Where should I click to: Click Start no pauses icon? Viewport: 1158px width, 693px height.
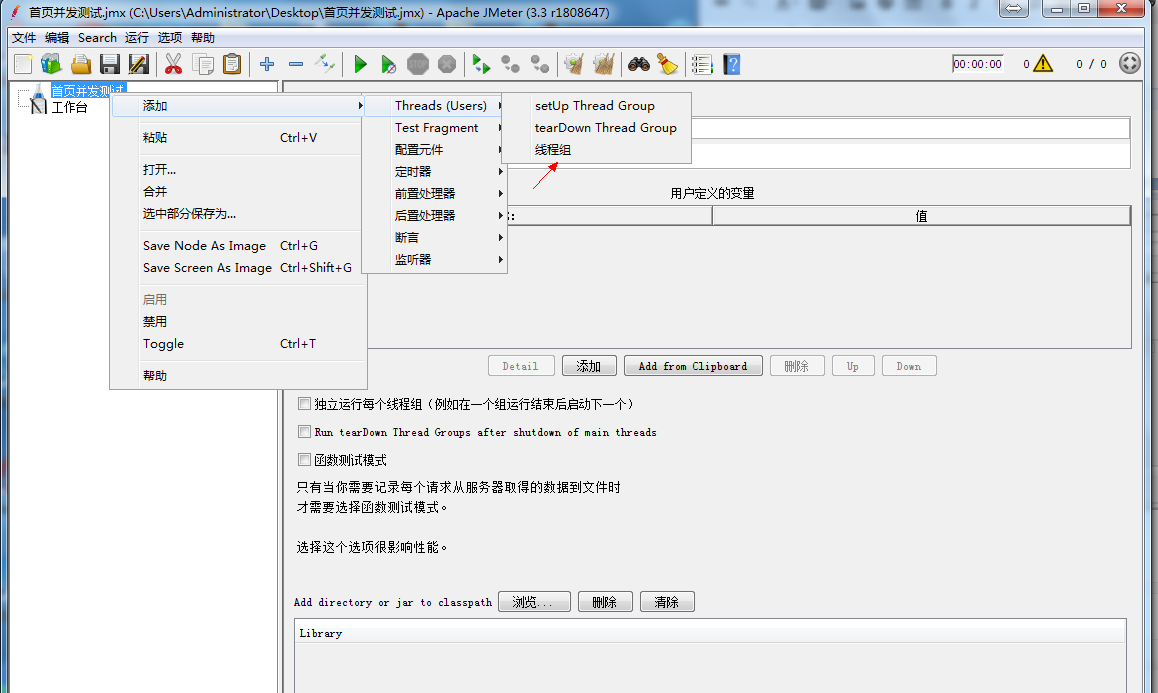tap(388, 64)
